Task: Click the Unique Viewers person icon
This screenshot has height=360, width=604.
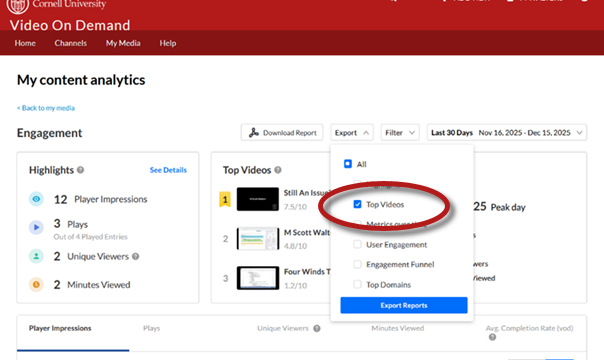Action: (36, 256)
